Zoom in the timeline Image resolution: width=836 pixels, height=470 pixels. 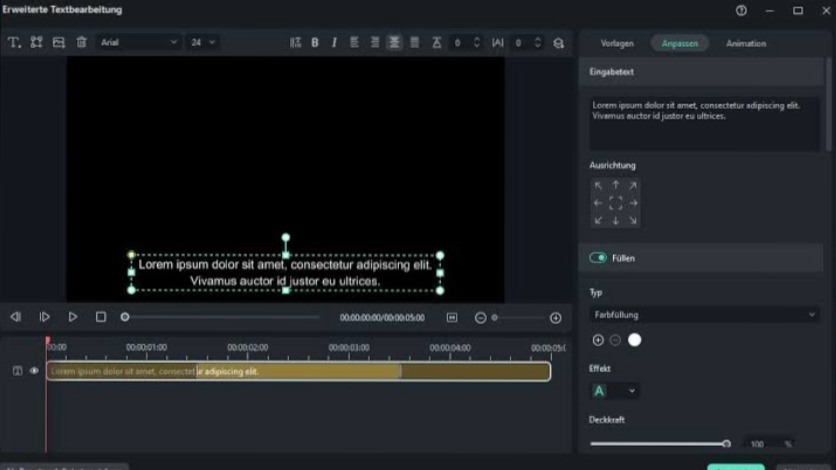click(x=556, y=318)
